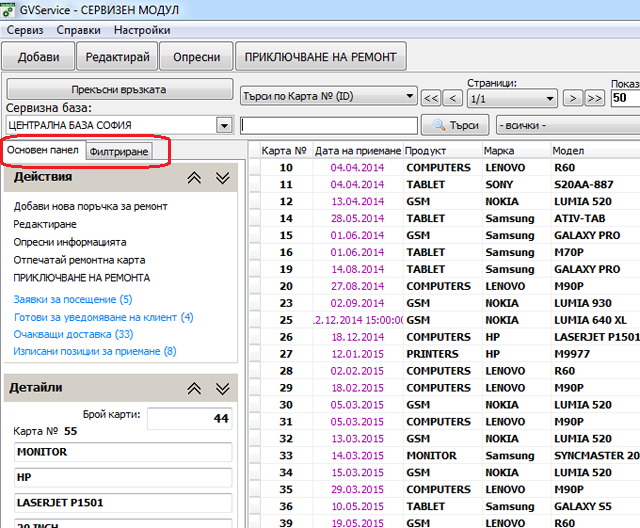Click ПРИКЛЮЧВАНЕ НА РЕМОНТА action in the panel
The height and width of the screenshot is (528, 640).
coord(82,278)
